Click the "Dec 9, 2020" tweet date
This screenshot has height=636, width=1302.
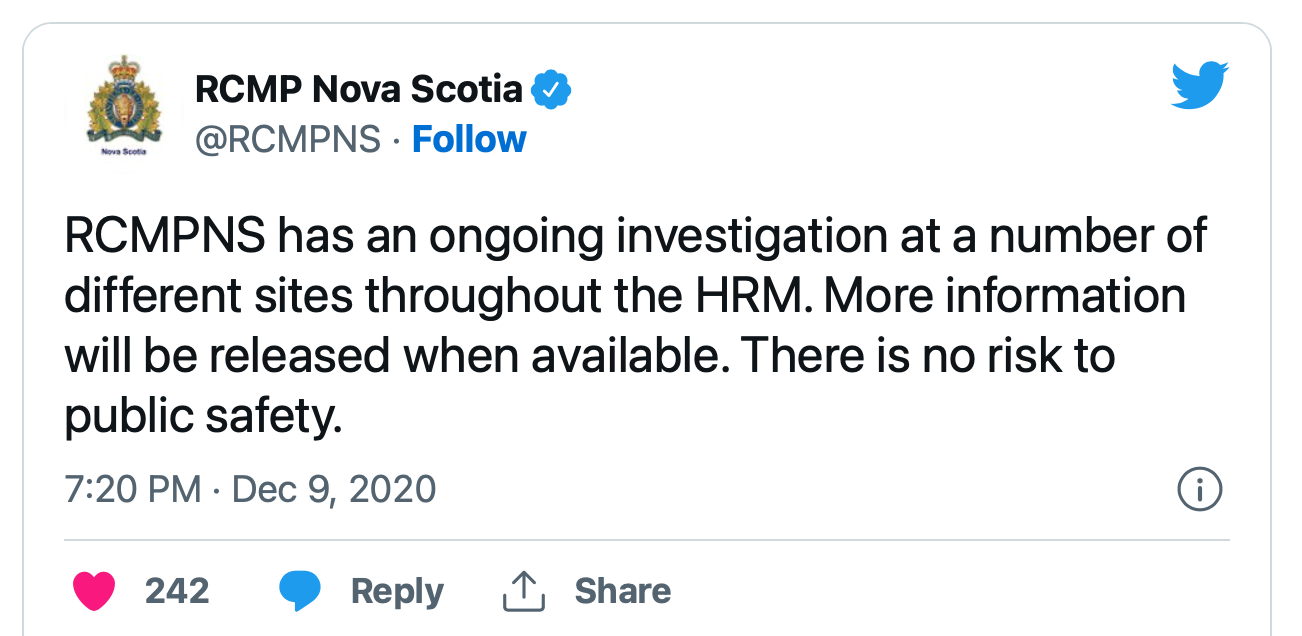[x=334, y=489]
